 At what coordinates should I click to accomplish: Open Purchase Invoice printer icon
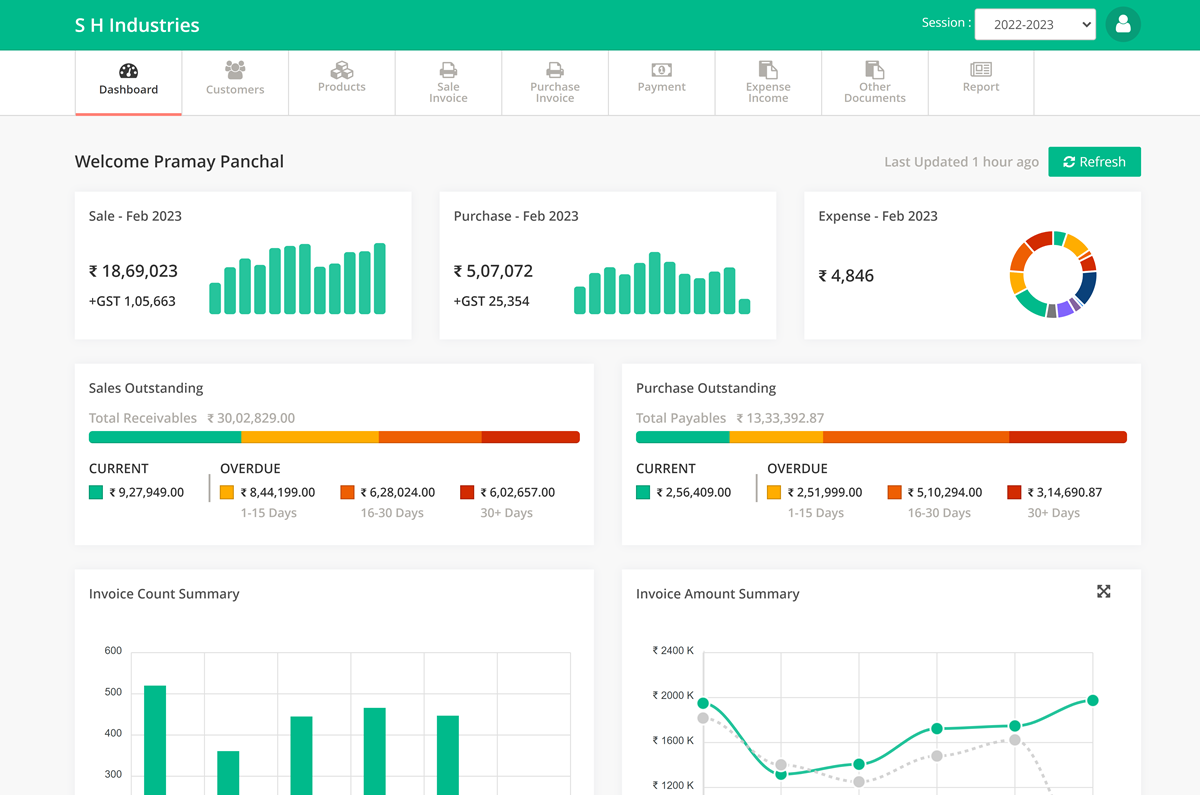coord(554,70)
